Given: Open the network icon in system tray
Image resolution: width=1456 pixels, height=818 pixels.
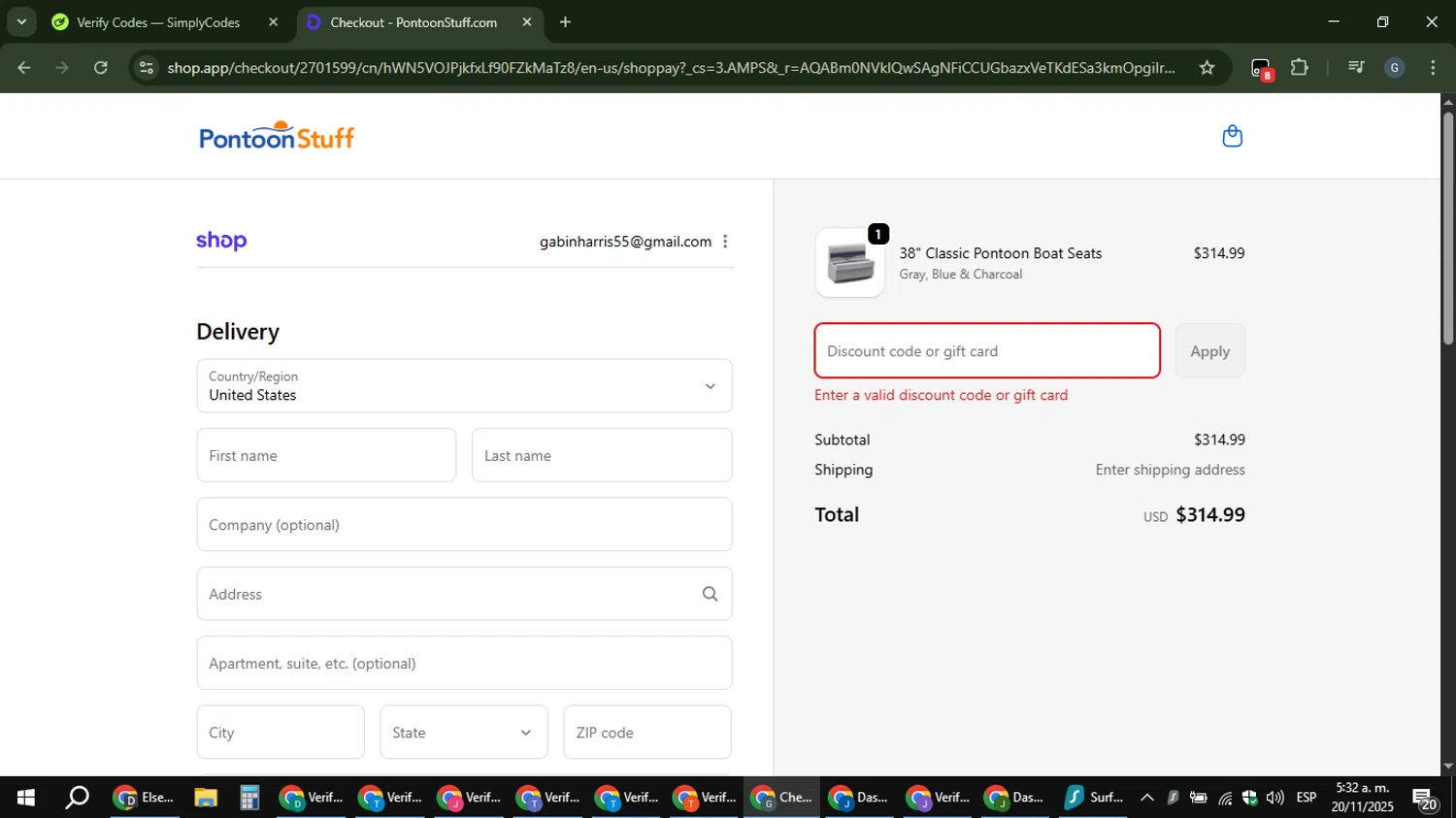Looking at the screenshot, I should tap(1224, 798).
